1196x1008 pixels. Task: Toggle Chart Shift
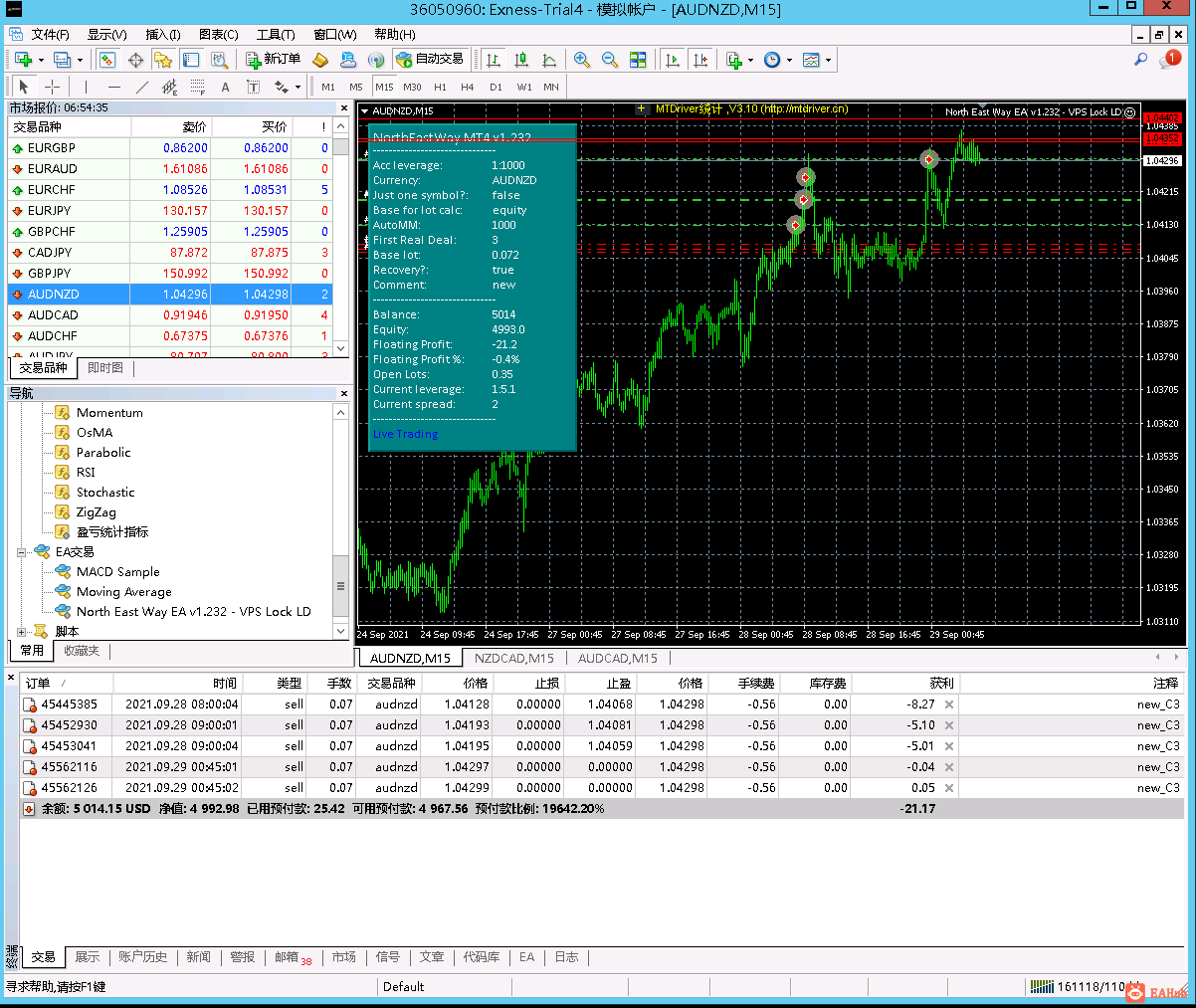click(700, 60)
